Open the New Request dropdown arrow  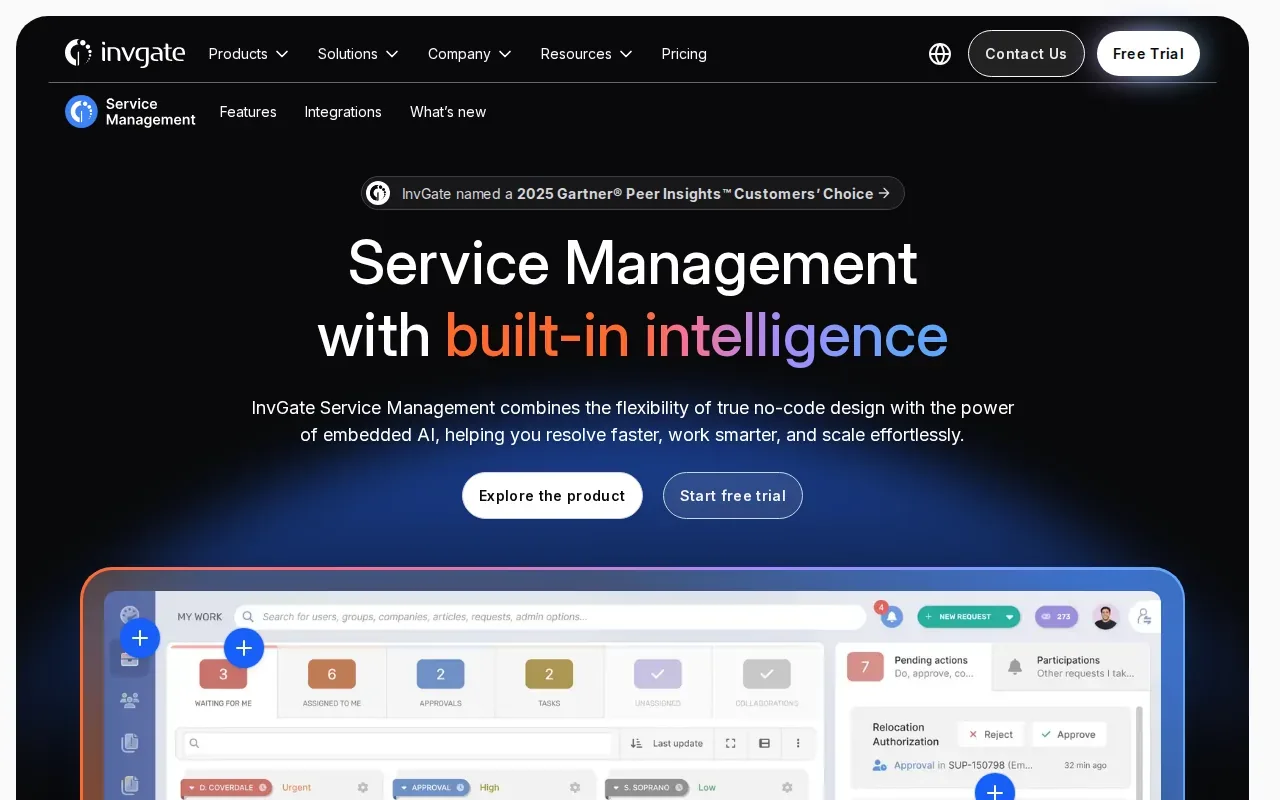tap(1009, 617)
